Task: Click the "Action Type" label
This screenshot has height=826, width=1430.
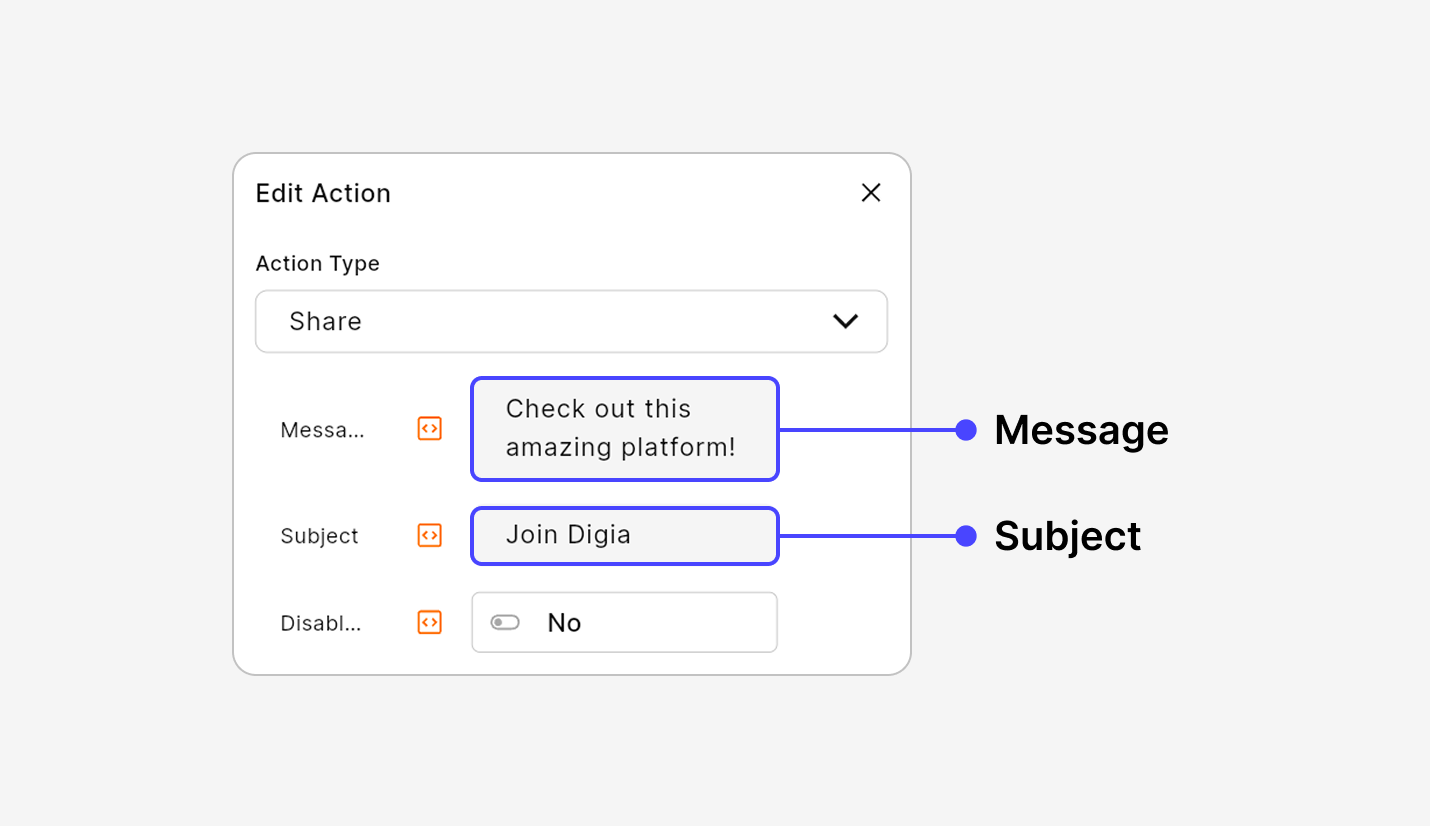Action: (317, 263)
